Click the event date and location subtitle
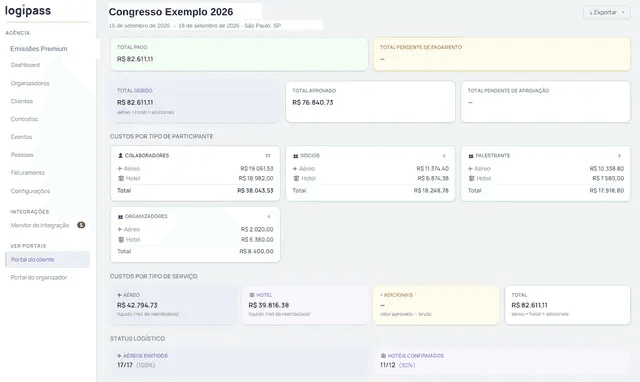Screen dimensions: 640x382 (195, 26)
